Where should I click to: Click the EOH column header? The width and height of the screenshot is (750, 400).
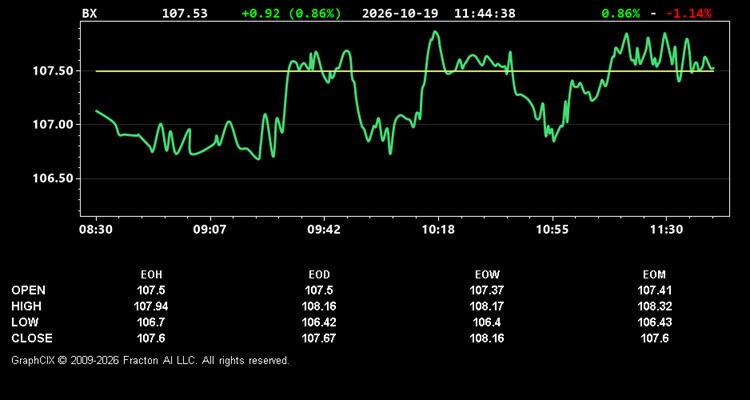151,275
